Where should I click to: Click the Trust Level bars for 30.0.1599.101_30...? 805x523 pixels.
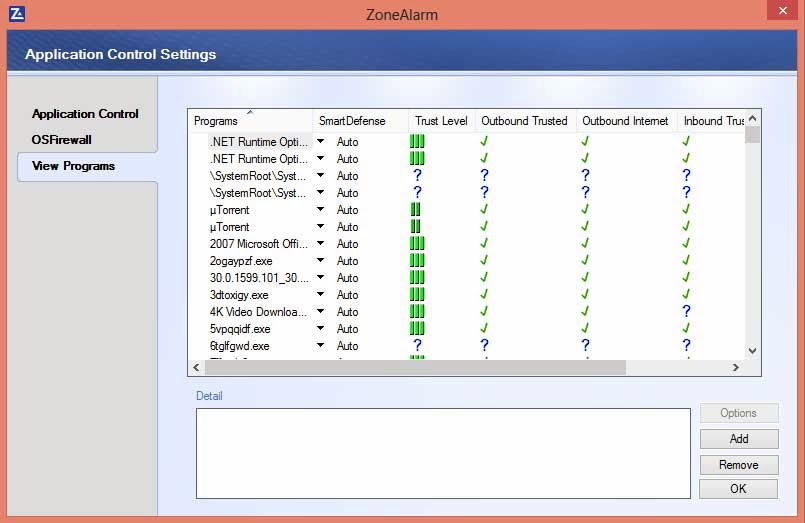[x=417, y=278]
